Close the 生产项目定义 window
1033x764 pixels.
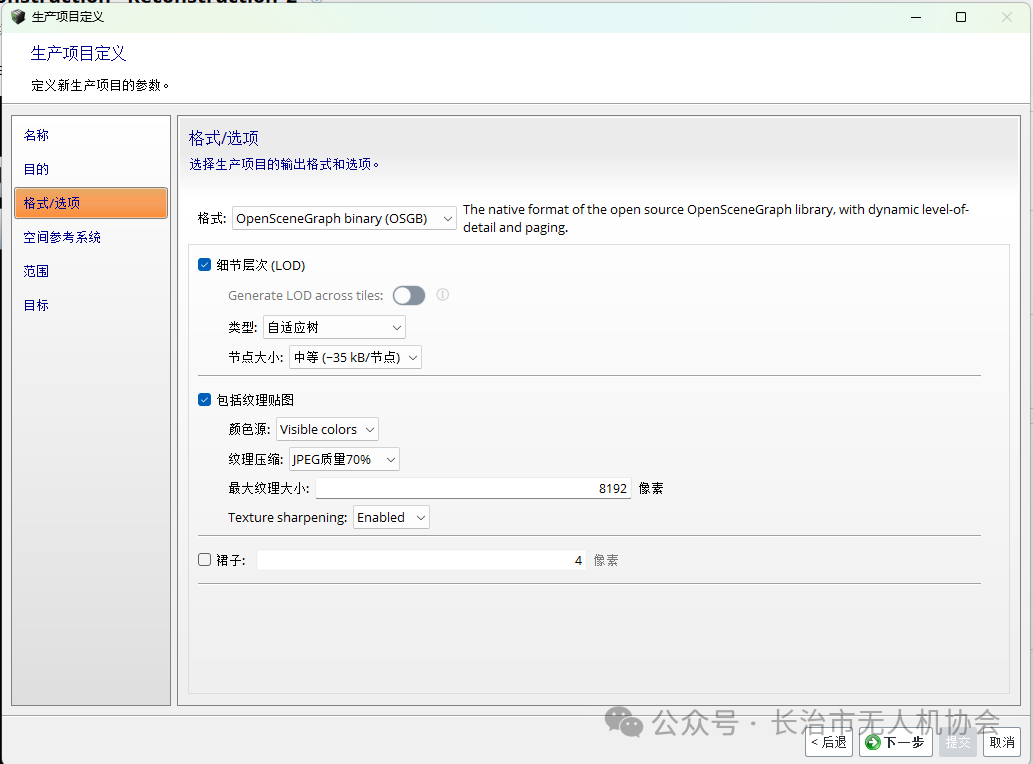(x=1007, y=17)
